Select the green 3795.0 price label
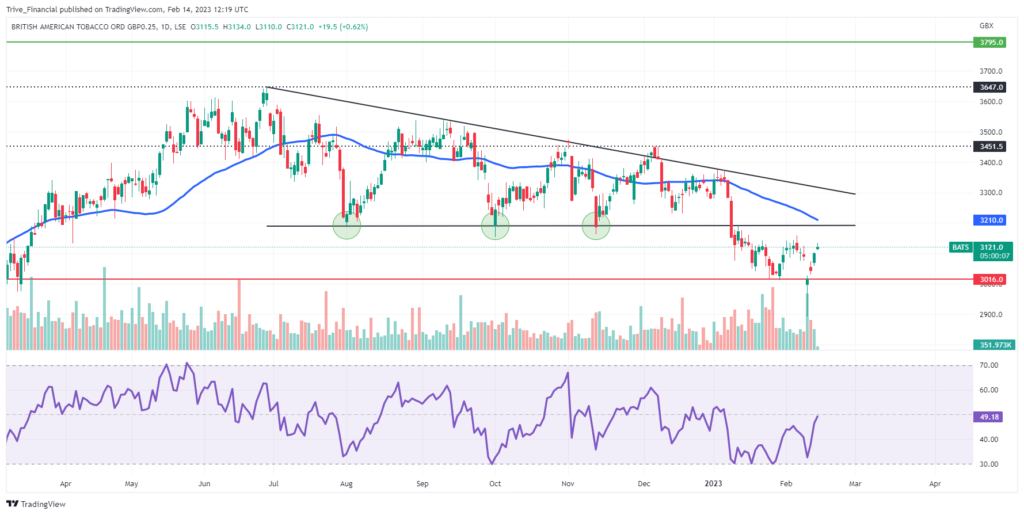 pyautogui.click(x=991, y=42)
